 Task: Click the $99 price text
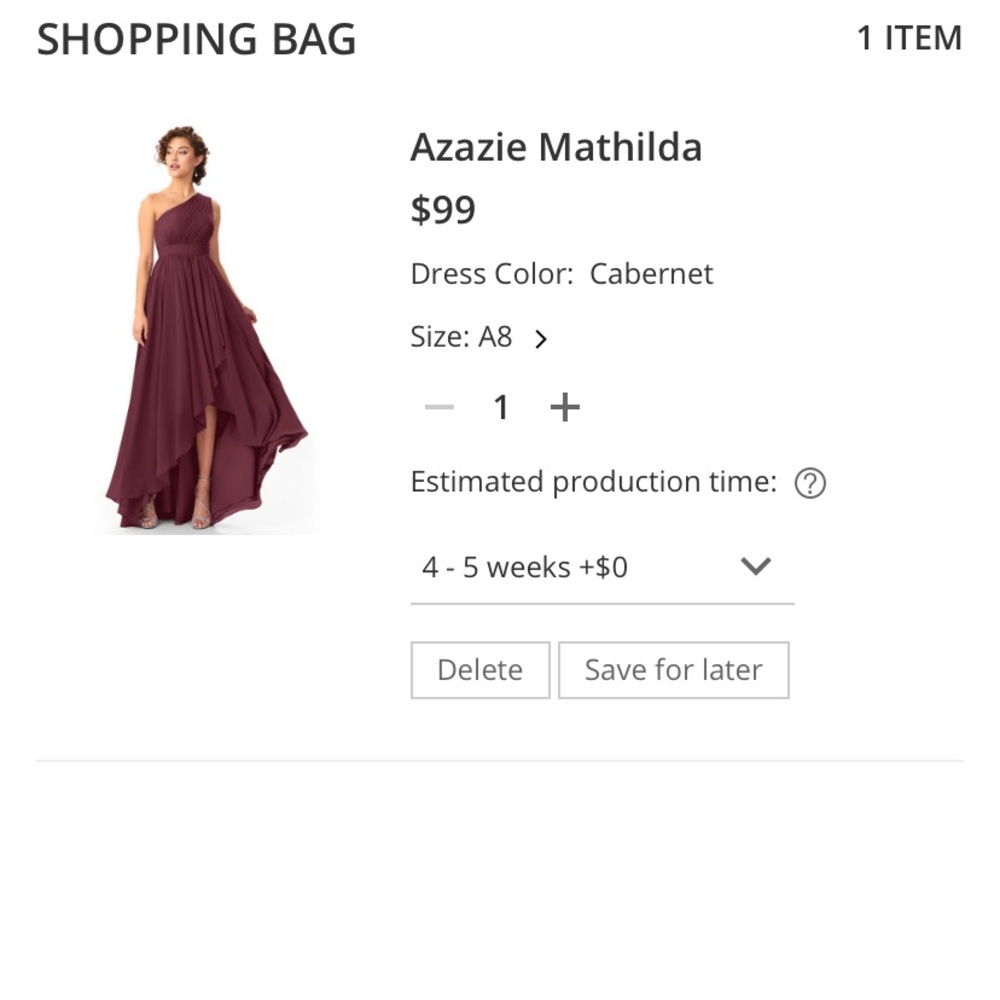point(443,209)
